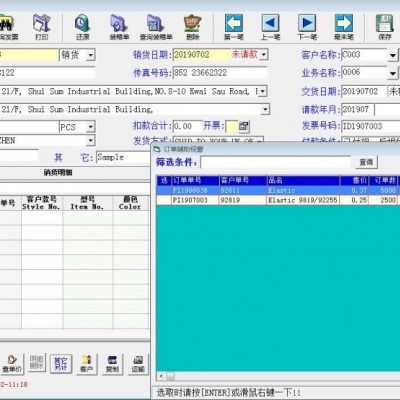
Task: Click the 客户 button at bottom
Action: (x=86, y=364)
